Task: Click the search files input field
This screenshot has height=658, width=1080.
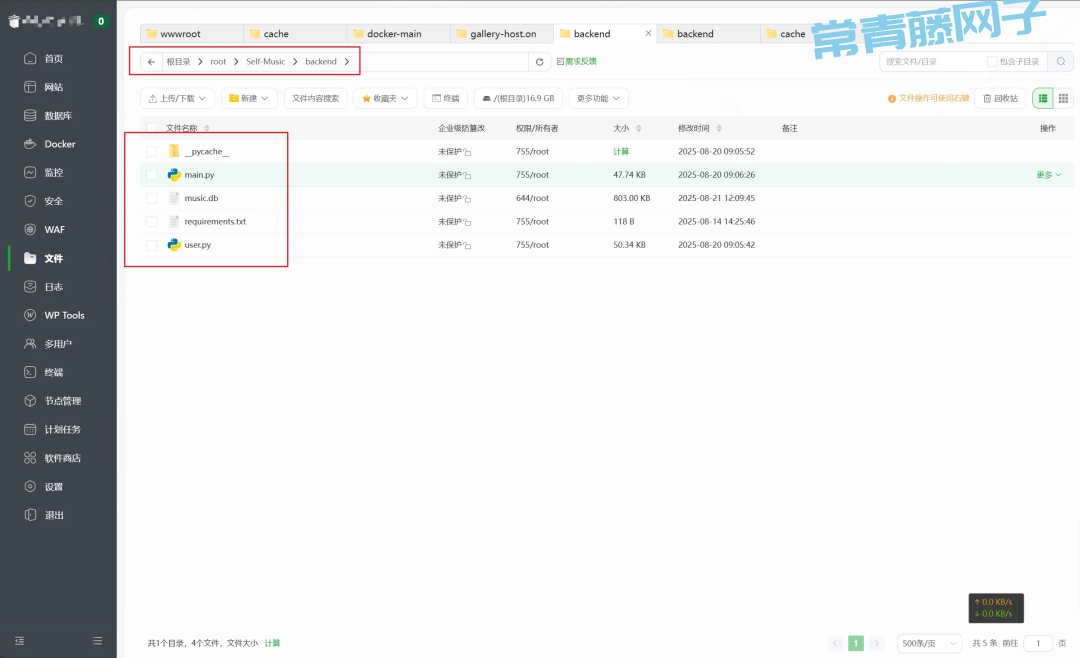Action: (x=930, y=62)
